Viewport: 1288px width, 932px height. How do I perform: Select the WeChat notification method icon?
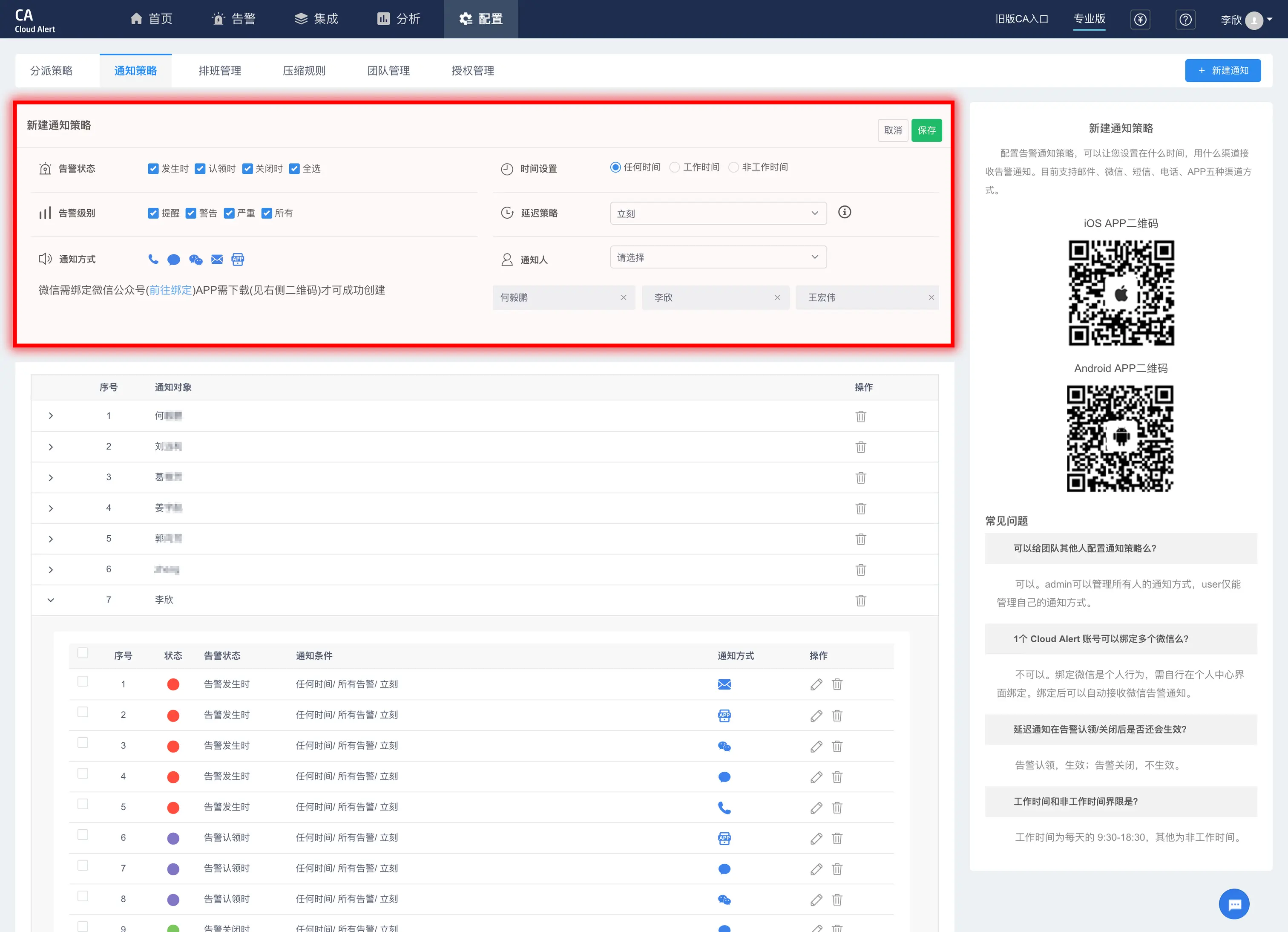click(195, 260)
